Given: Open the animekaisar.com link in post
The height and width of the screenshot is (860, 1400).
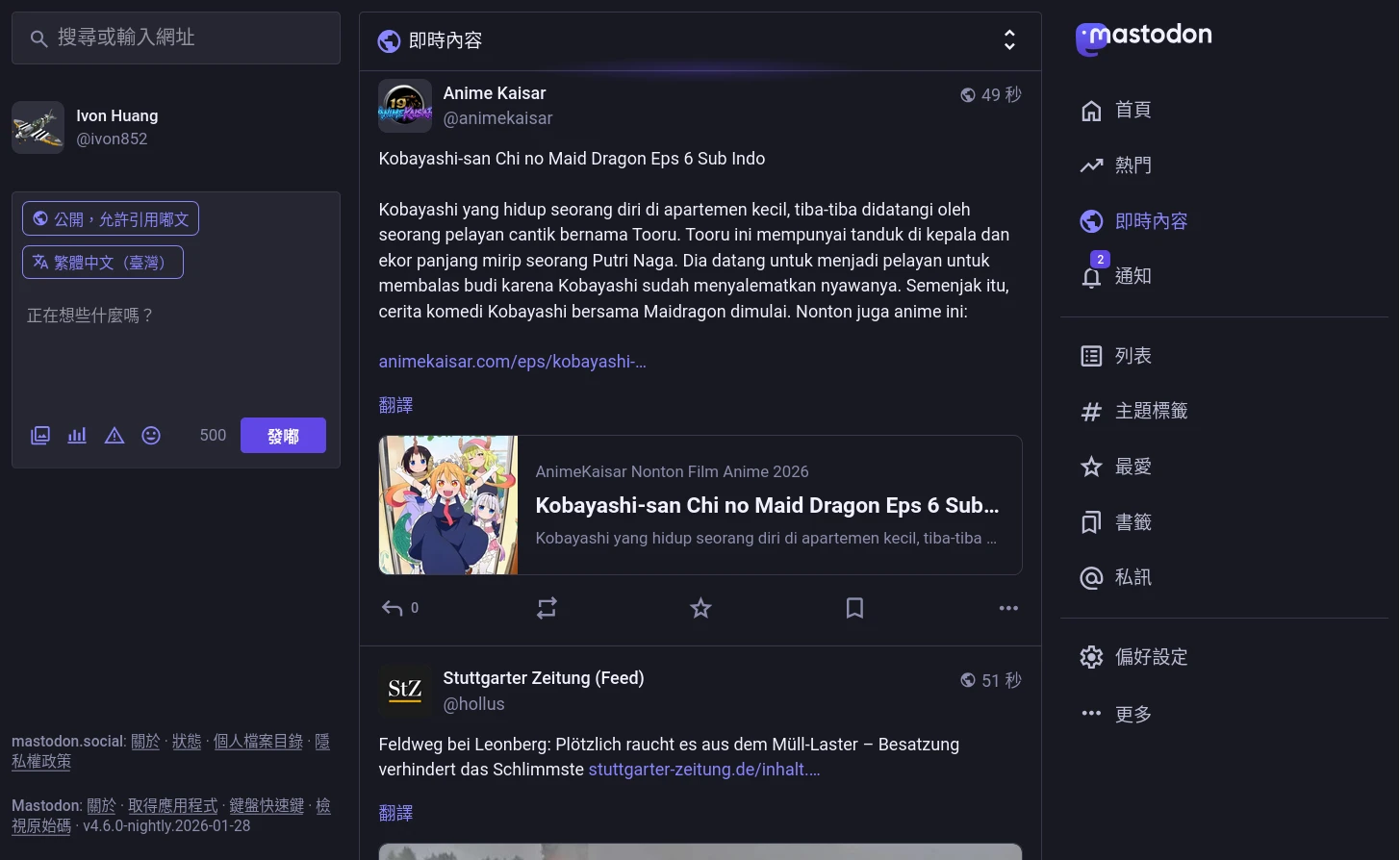Looking at the screenshot, I should click(512, 362).
